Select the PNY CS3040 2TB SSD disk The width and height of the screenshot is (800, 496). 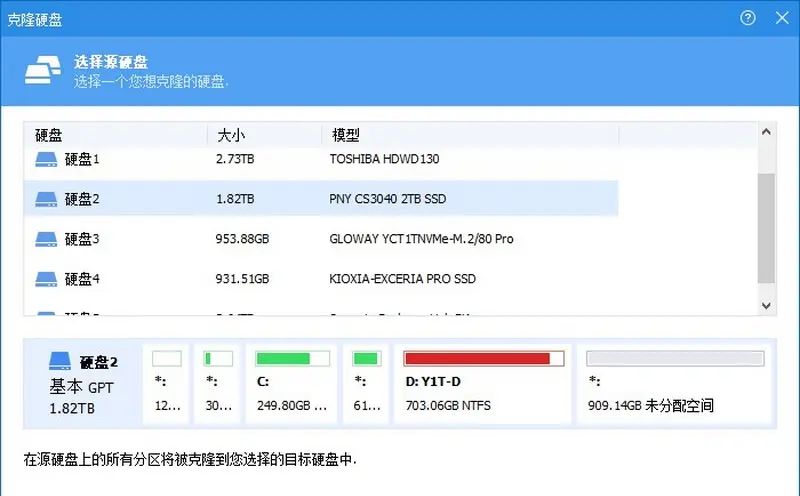[321, 199]
